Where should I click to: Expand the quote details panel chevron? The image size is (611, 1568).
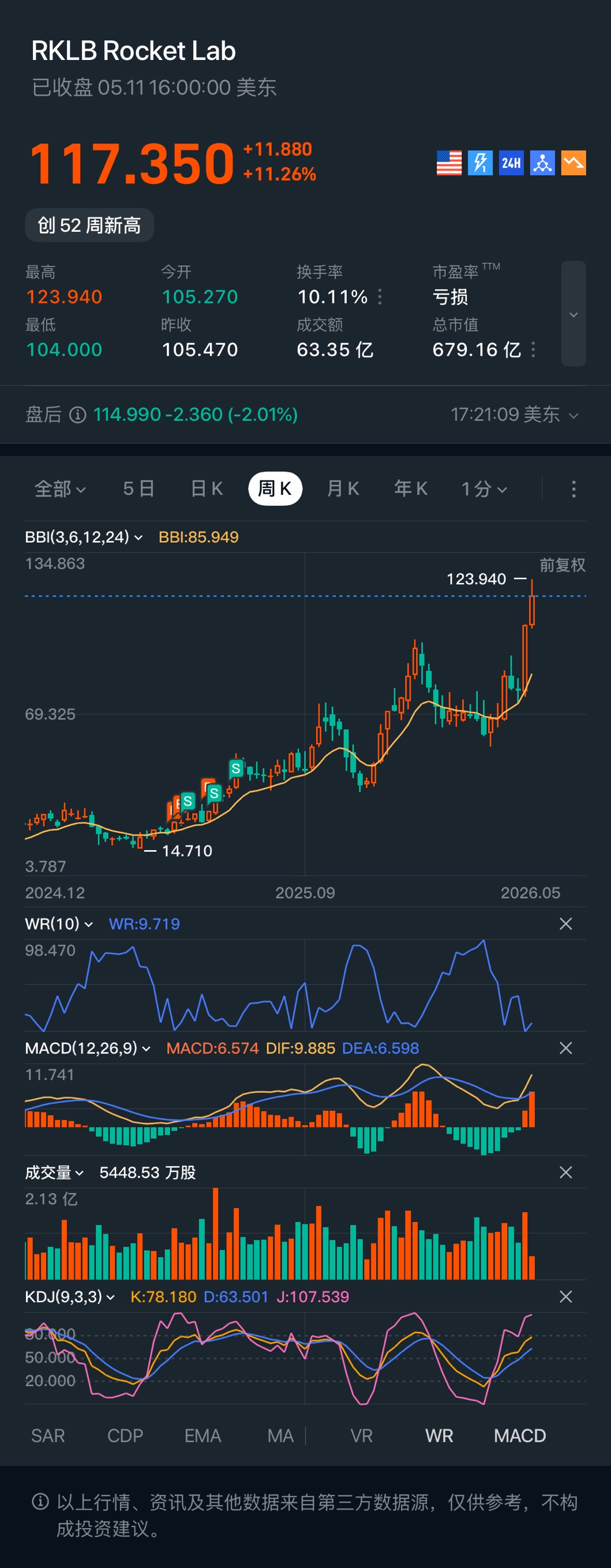click(573, 314)
